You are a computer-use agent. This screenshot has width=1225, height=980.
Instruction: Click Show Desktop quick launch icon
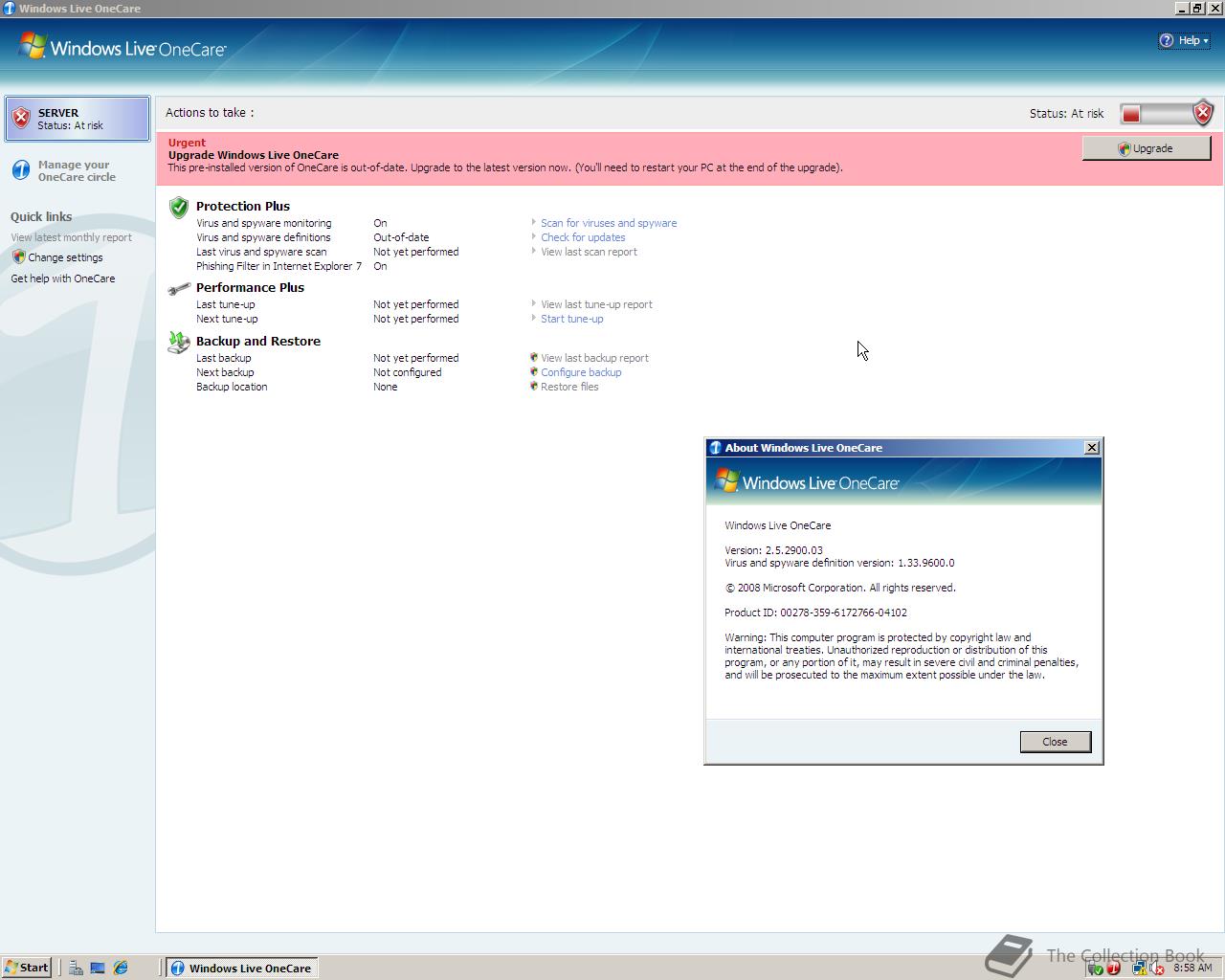[98, 968]
